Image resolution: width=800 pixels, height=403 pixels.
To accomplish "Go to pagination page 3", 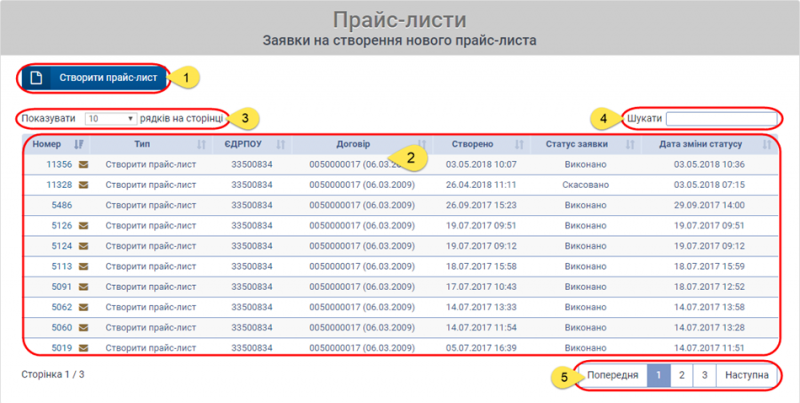I will point(705,375).
